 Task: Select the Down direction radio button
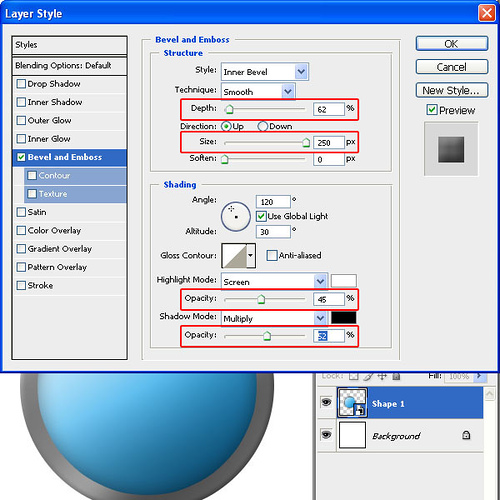[x=263, y=126]
